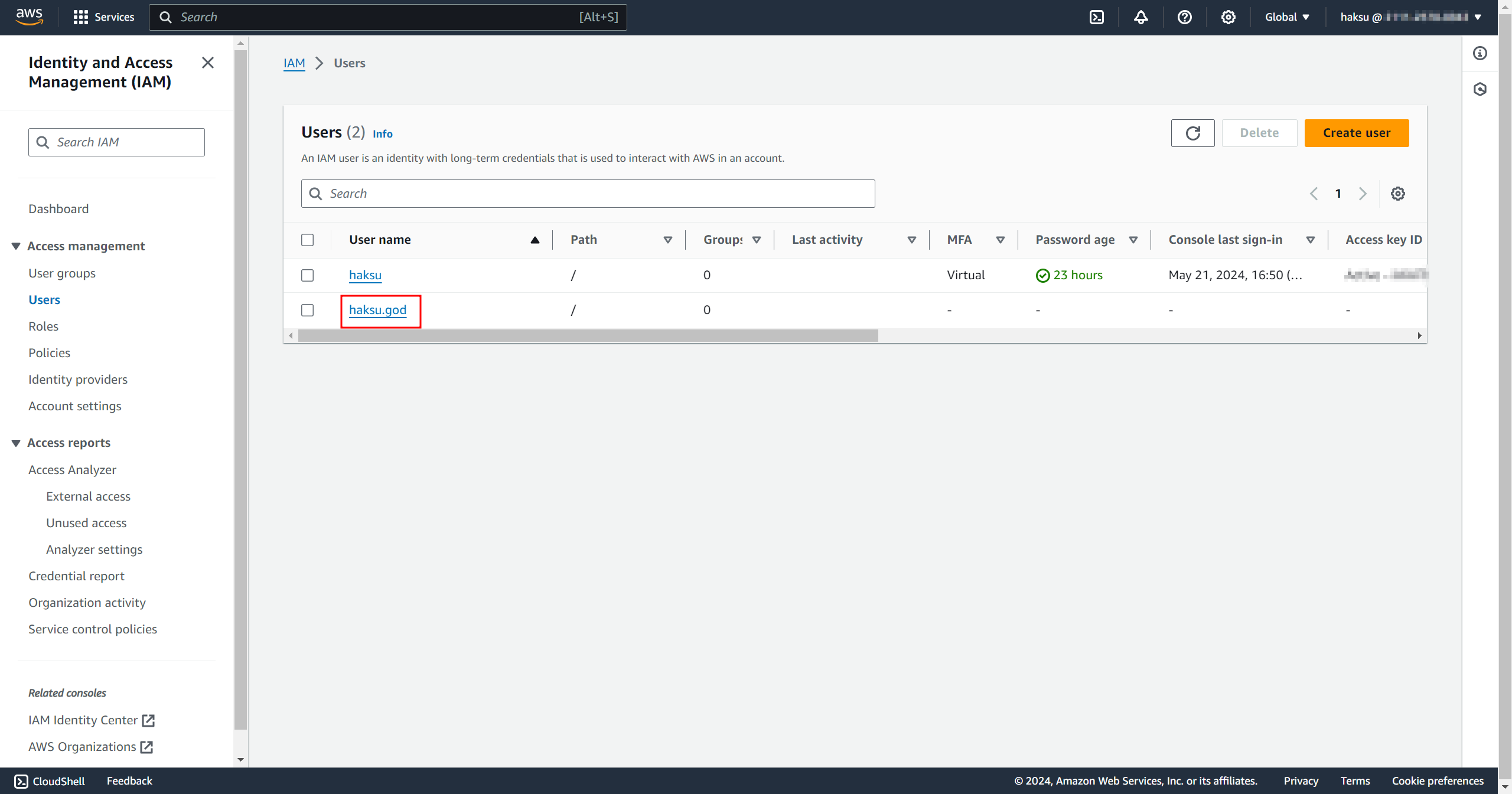Viewport: 1512px width, 794px height.
Task: Click the Create user button
Action: (x=1356, y=133)
